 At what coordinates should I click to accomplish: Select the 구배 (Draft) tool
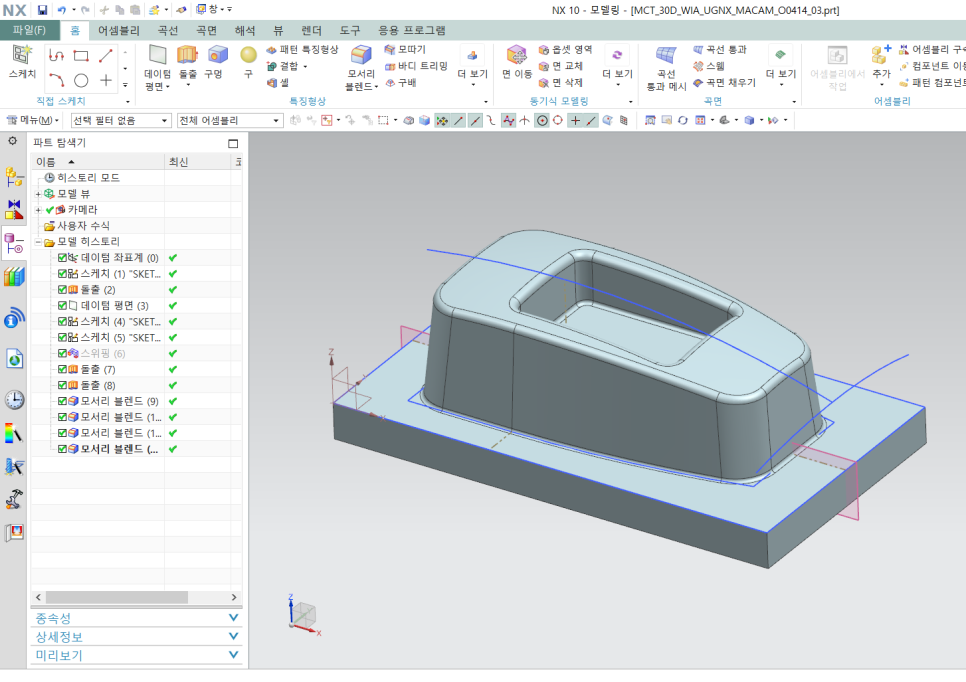click(400, 83)
